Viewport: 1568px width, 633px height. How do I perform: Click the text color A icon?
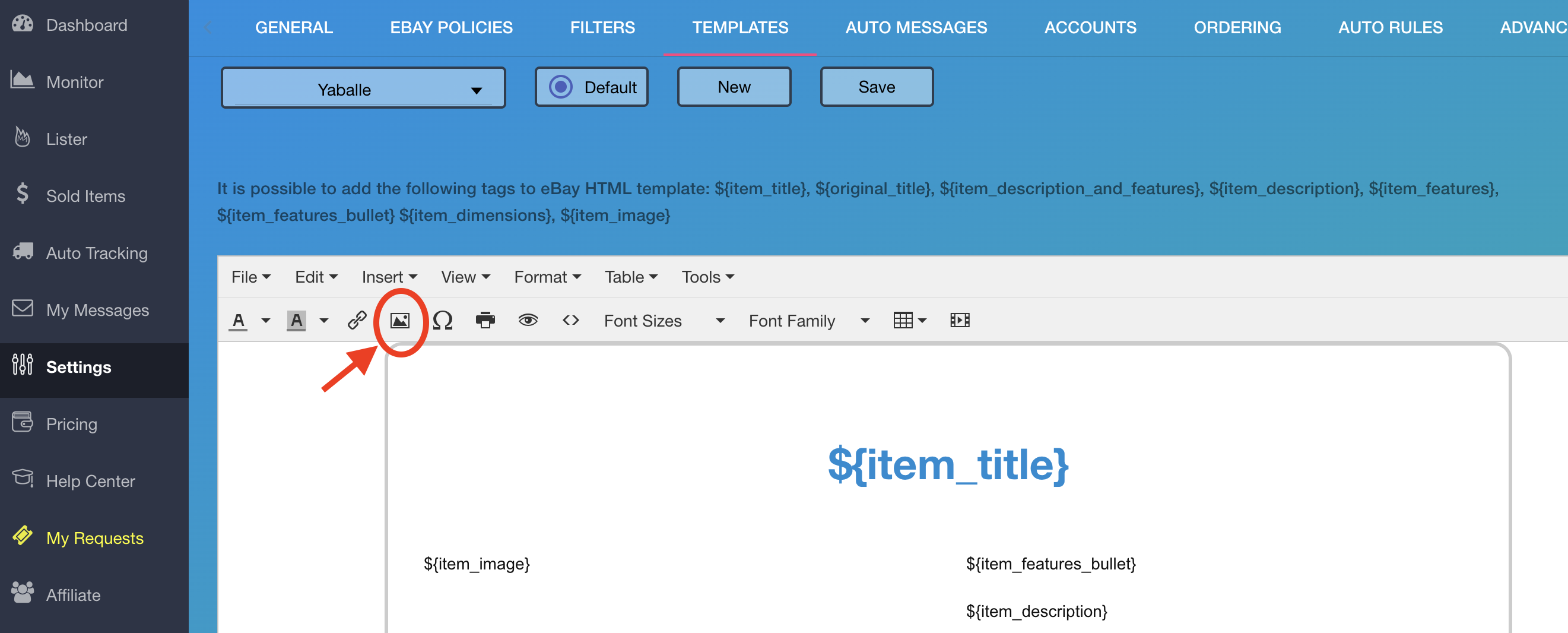click(239, 321)
